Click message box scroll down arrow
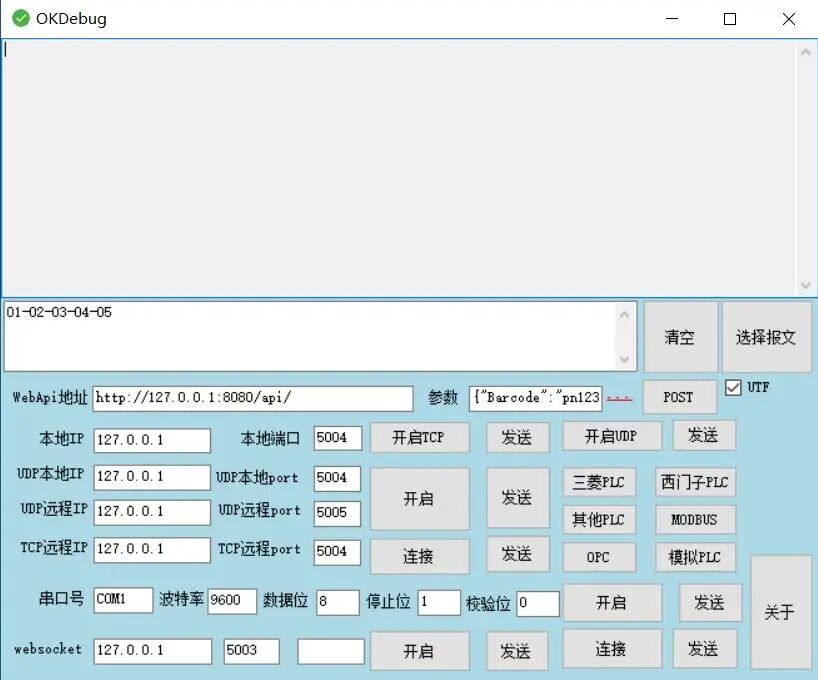 tap(624, 359)
